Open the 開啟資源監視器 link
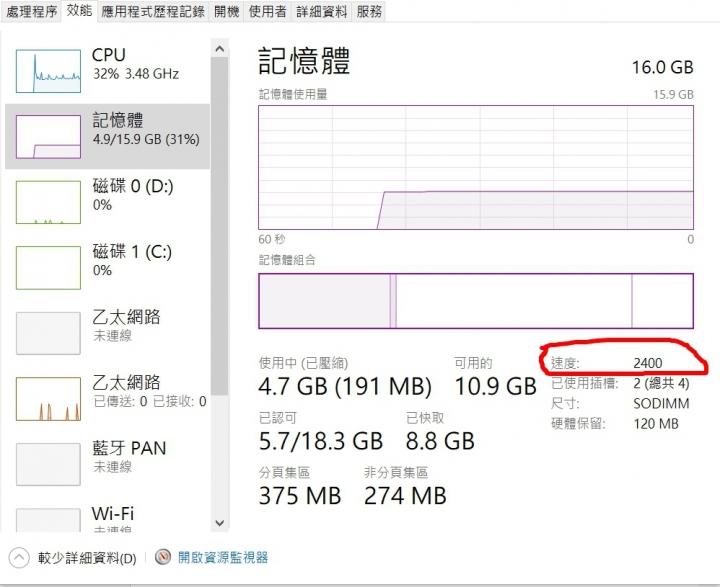 pos(223,558)
